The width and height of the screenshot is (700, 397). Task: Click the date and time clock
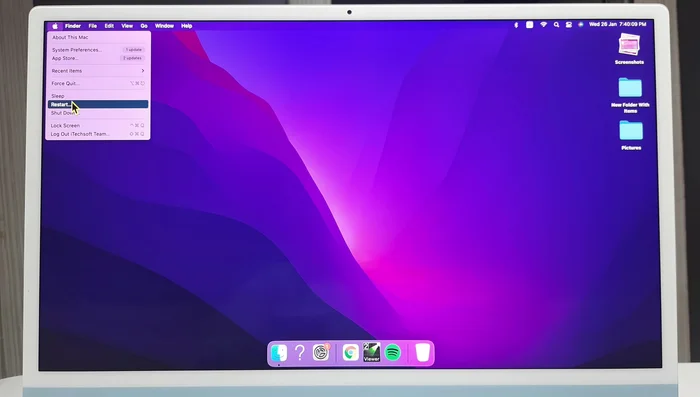[x=617, y=24]
